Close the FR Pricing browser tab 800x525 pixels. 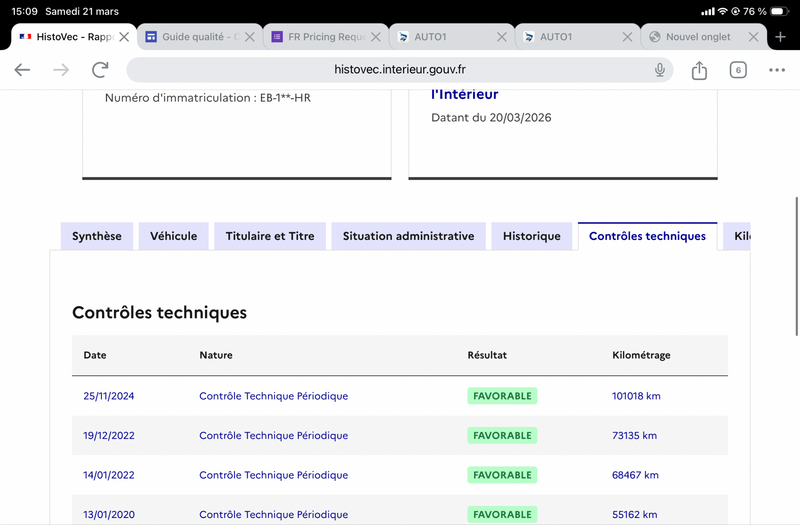pos(376,37)
